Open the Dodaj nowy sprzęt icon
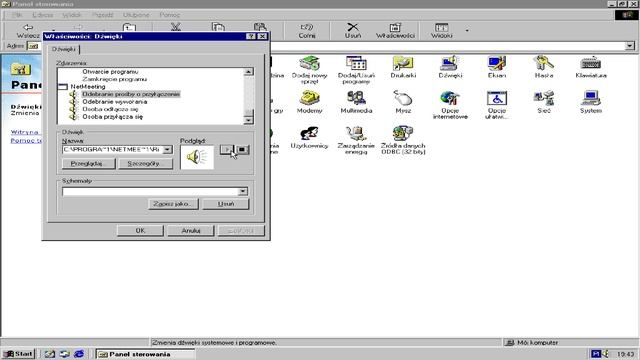 click(x=309, y=69)
